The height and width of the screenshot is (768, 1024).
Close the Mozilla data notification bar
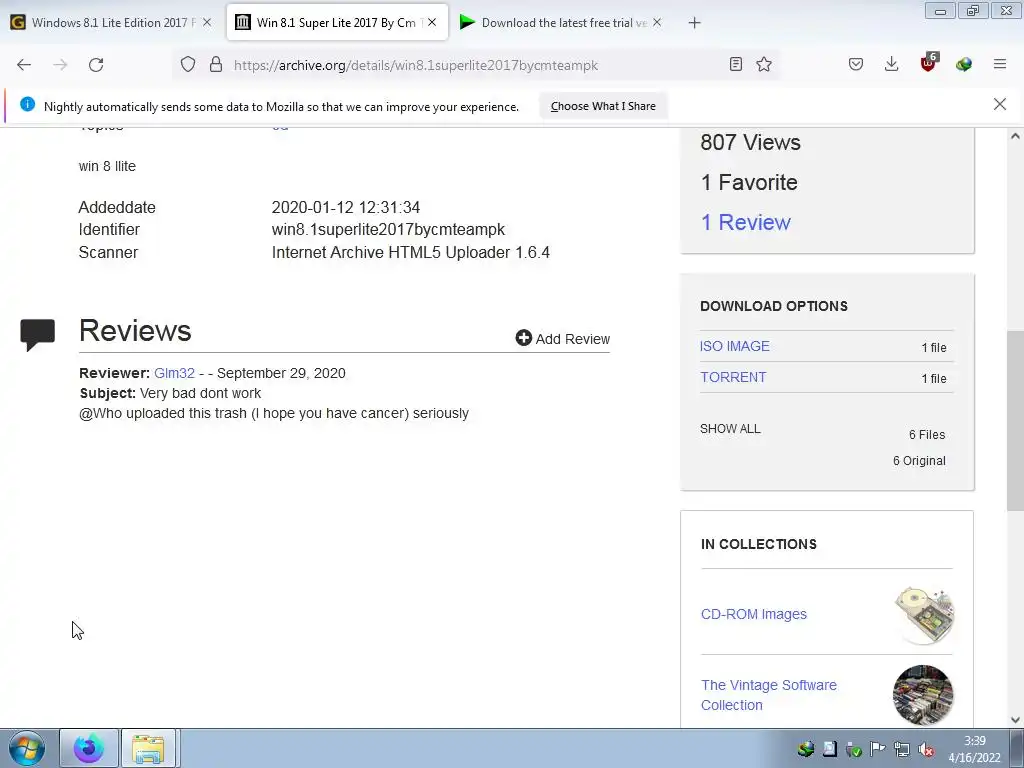point(1000,104)
